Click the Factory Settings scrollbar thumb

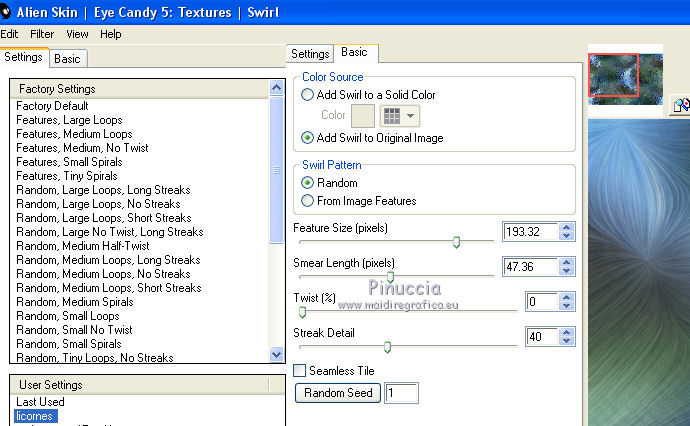point(276,169)
